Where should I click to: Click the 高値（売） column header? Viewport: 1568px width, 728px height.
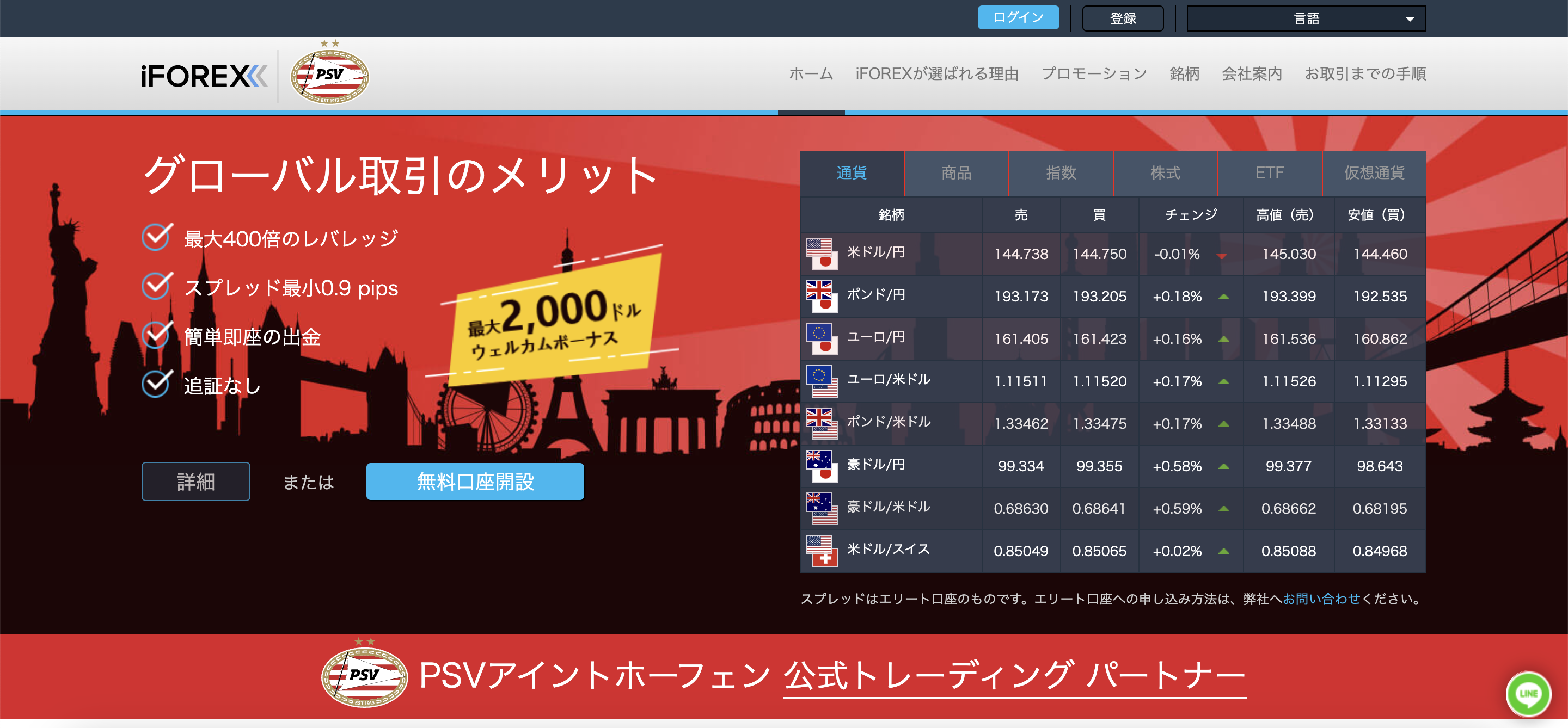pyautogui.click(x=1289, y=215)
